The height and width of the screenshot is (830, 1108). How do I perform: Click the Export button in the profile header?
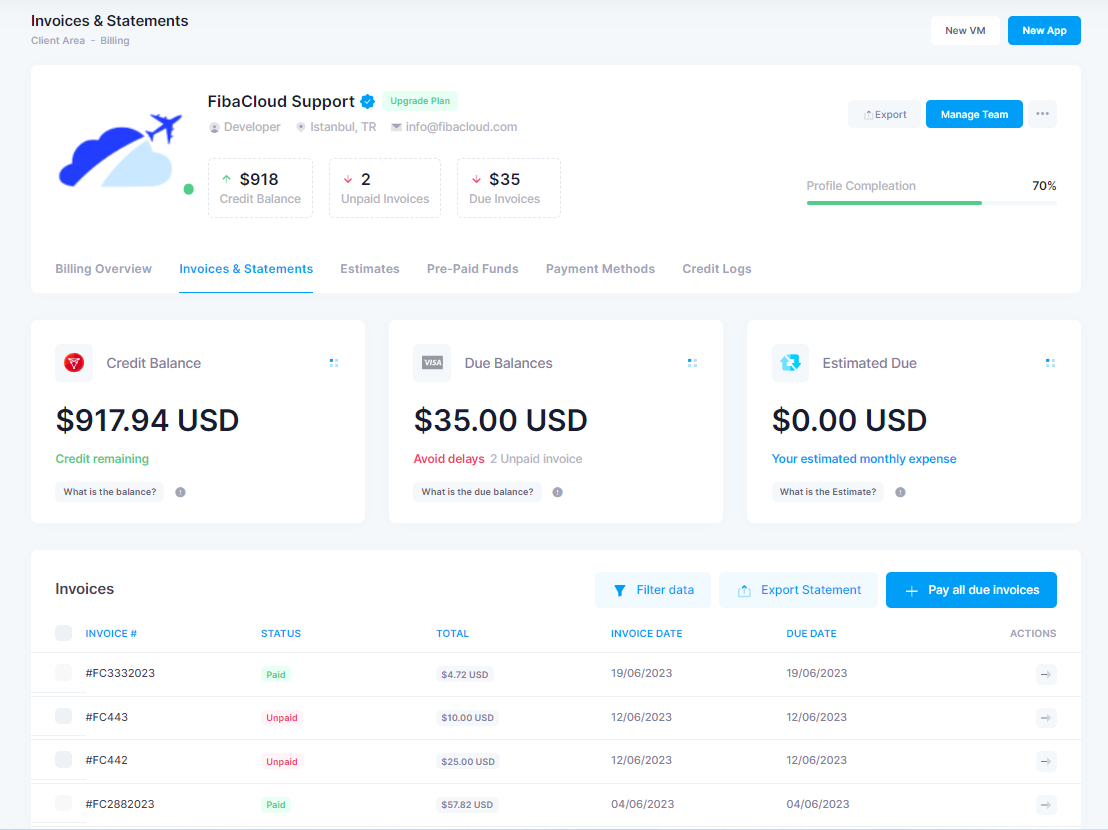point(885,114)
